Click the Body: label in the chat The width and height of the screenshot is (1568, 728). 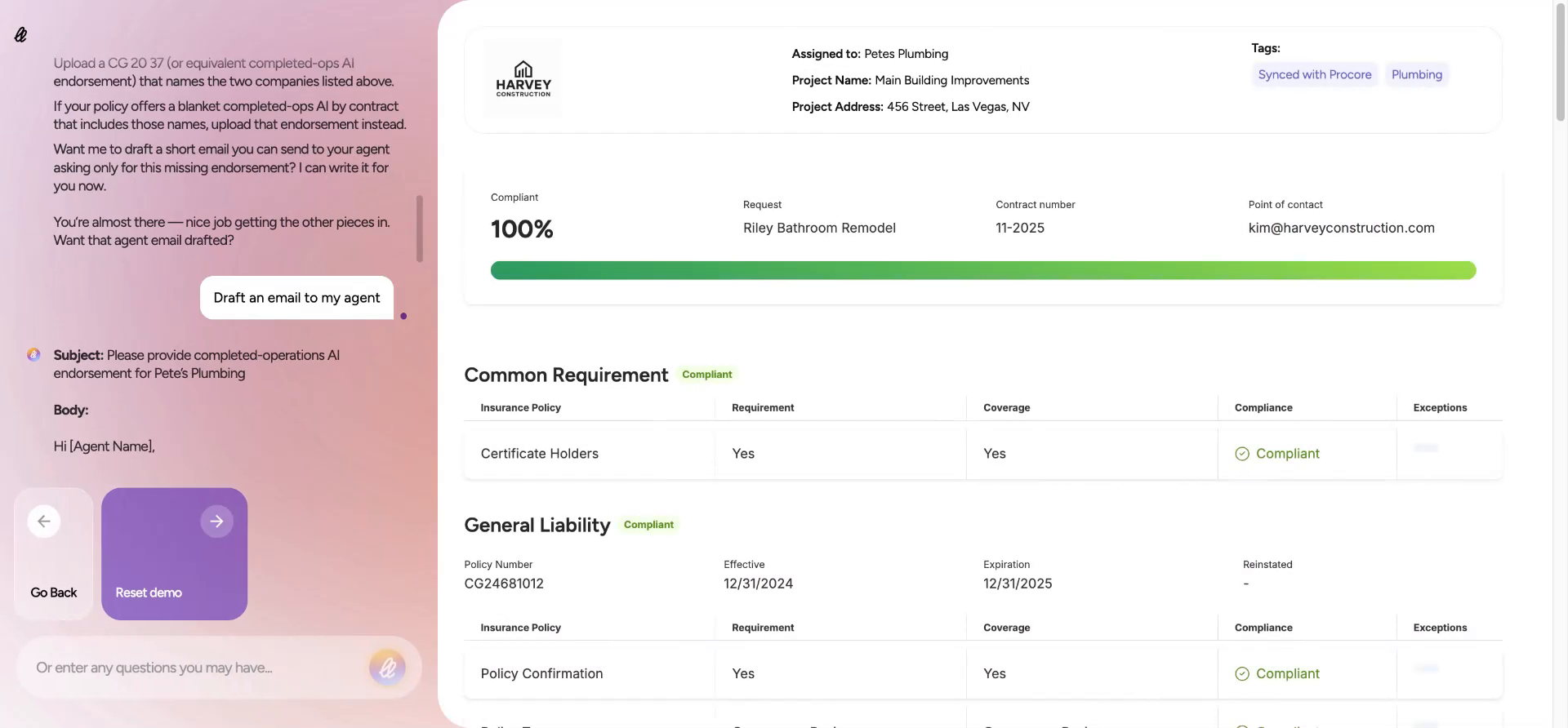tap(71, 410)
